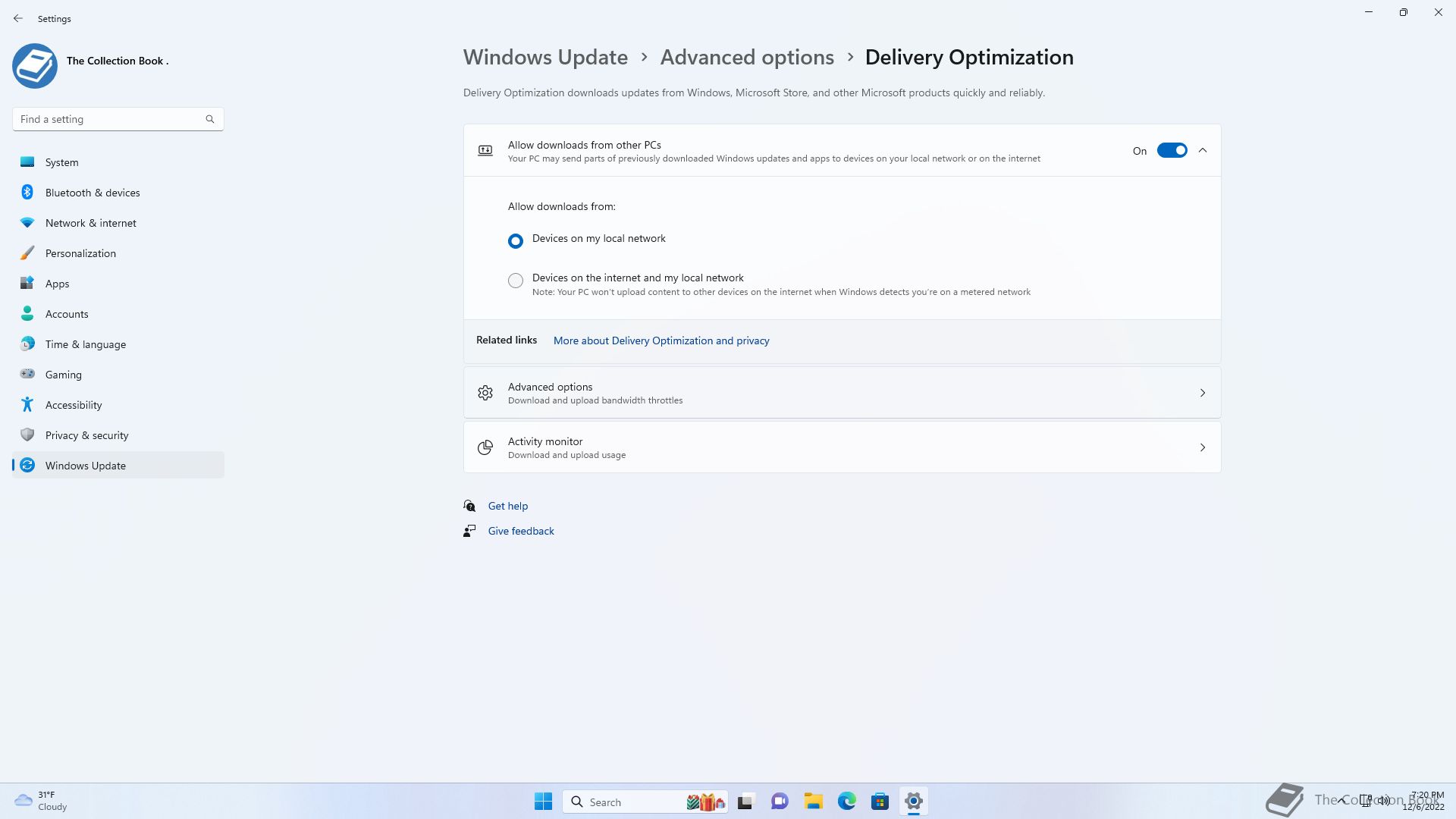This screenshot has height=819, width=1456.
Task: Click the taskbar Search box
Action: point(645,802)
